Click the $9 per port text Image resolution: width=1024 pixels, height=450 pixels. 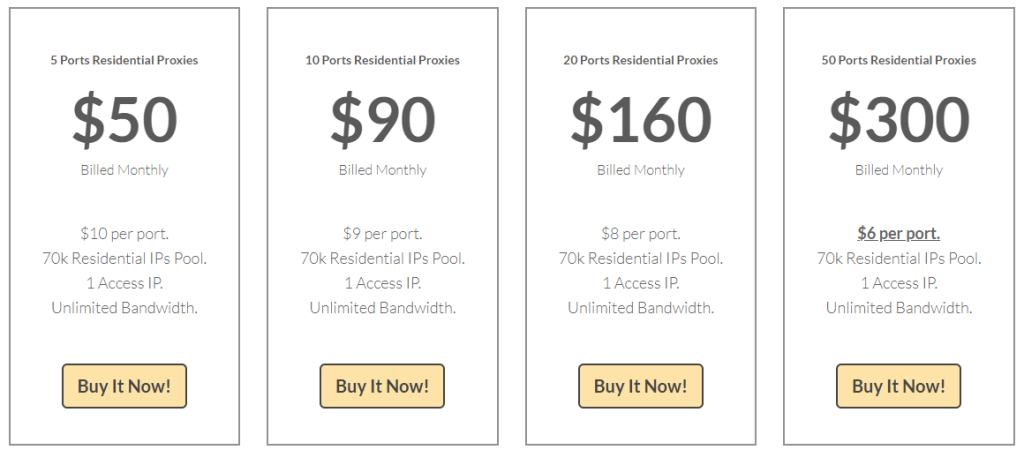coord(382,234)
